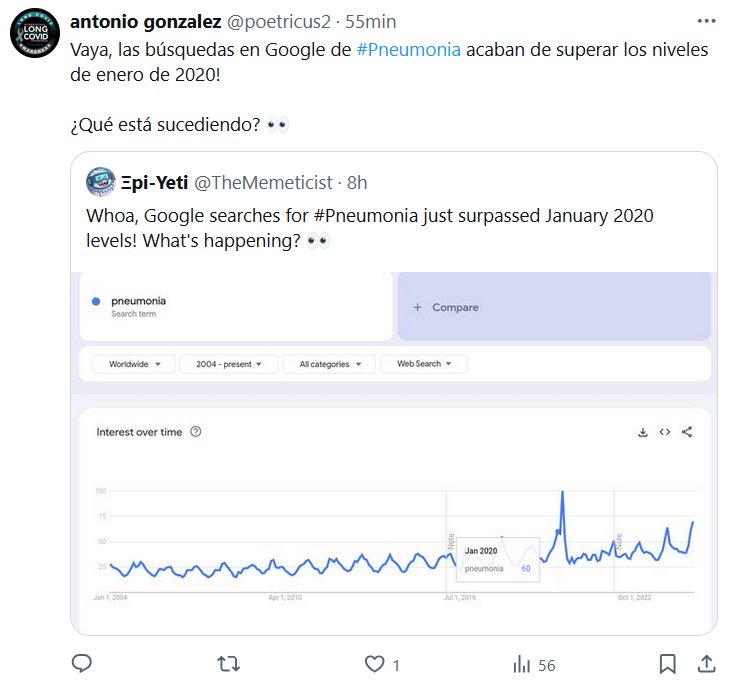Screen dimensions: 734x690
Task: View tweet analytics bar chart icon
Action: [x=521, y=664]
